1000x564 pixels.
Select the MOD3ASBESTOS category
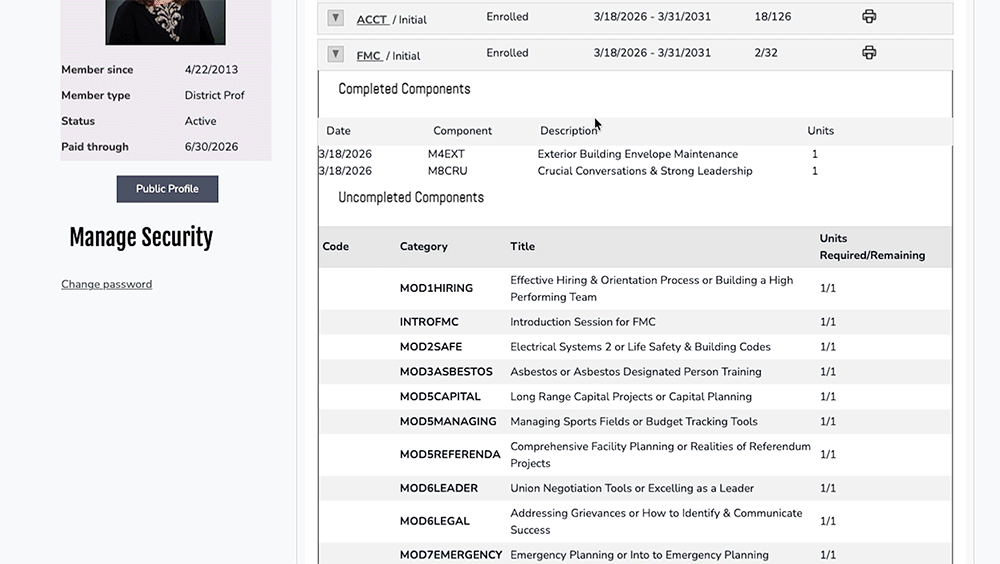tap(446, 372)
